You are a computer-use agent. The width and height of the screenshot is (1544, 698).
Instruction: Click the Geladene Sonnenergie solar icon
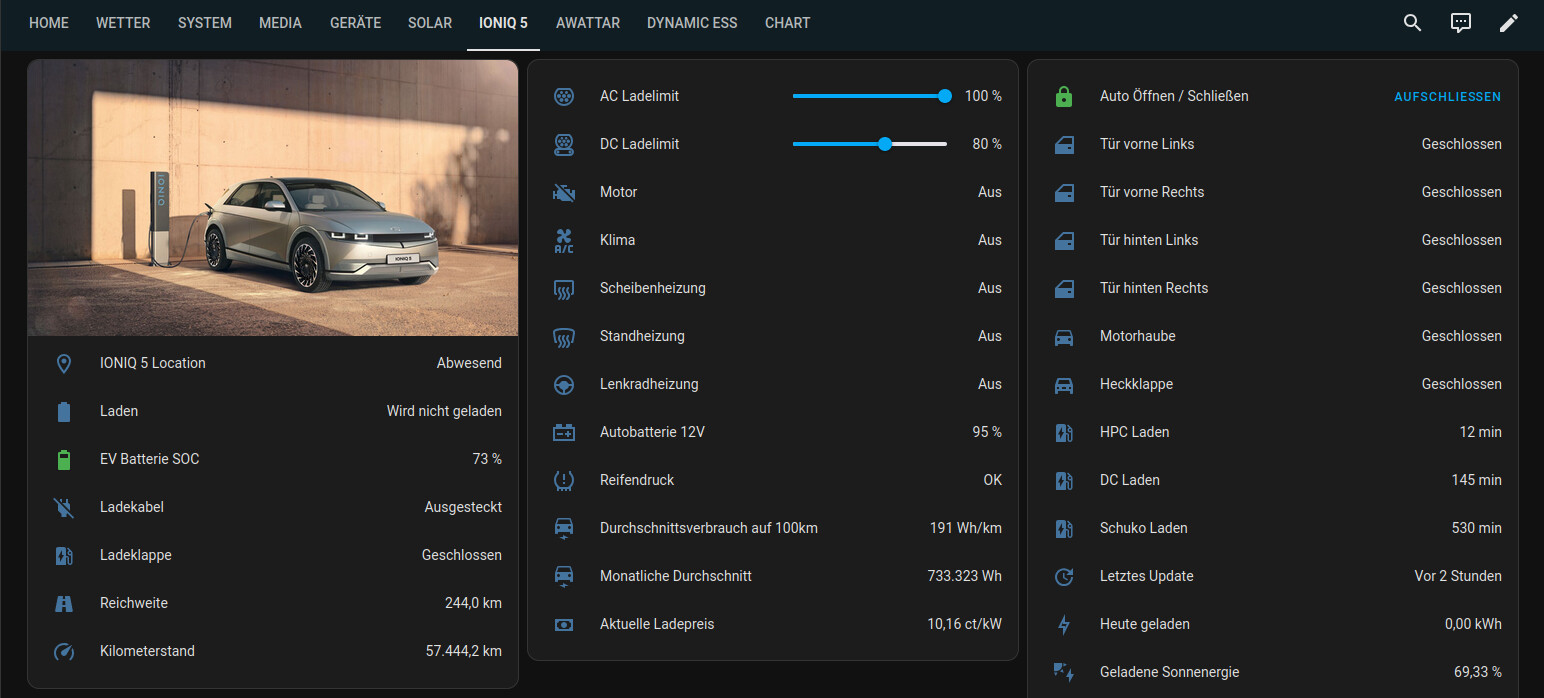(x=1064, y=673)
